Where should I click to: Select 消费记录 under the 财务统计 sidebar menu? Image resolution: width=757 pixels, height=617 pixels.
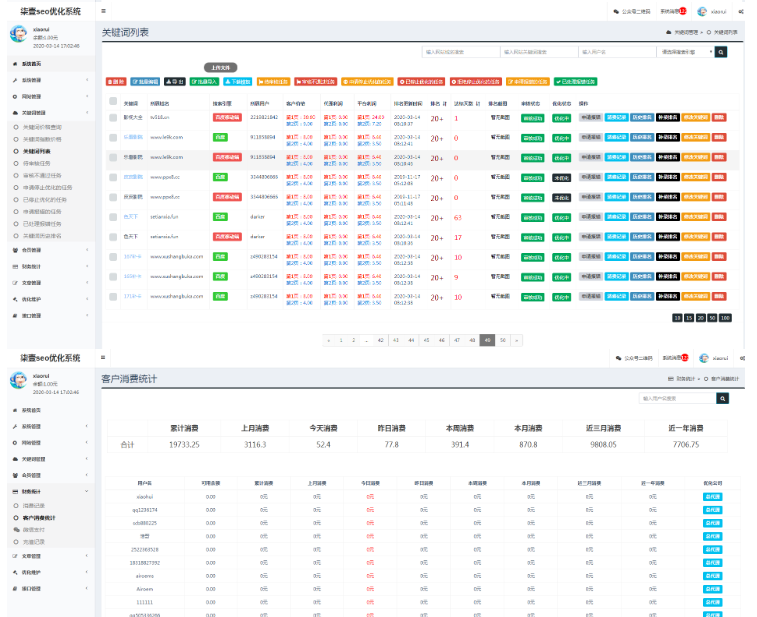[x=35, y=505]
